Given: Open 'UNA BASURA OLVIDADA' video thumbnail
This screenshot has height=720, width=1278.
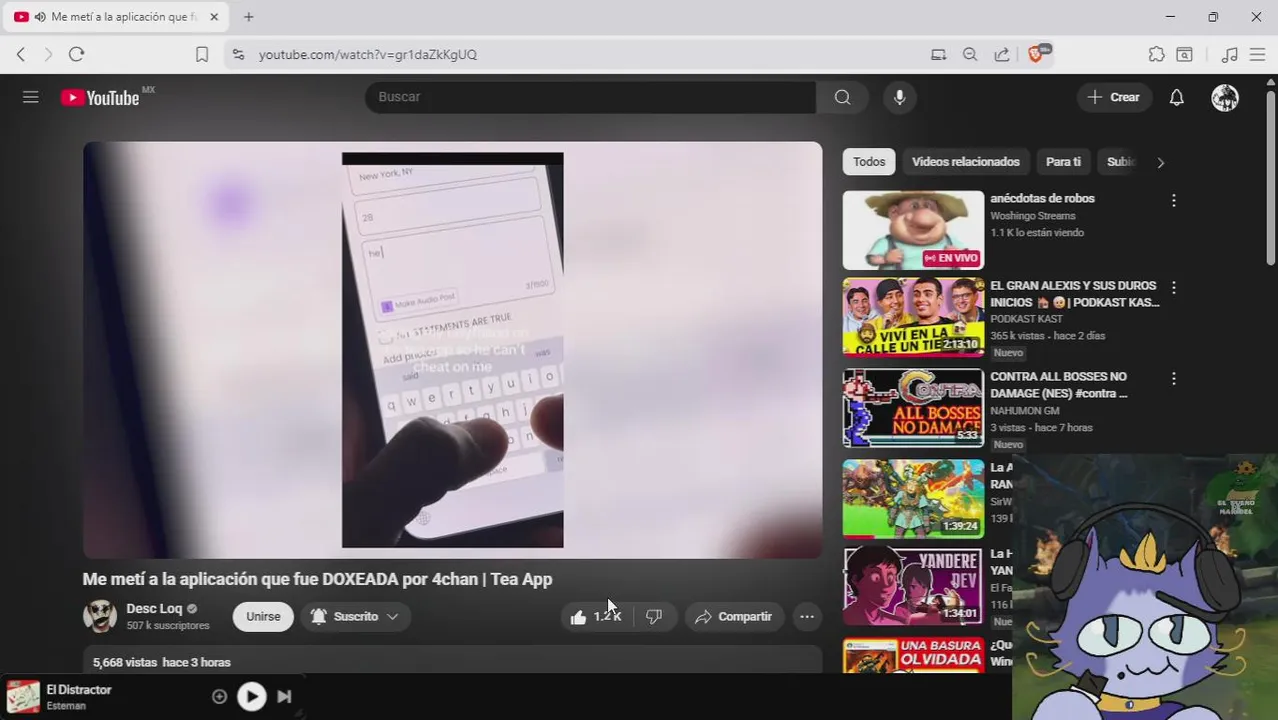Looking at the screenshot, I should 913,655.
